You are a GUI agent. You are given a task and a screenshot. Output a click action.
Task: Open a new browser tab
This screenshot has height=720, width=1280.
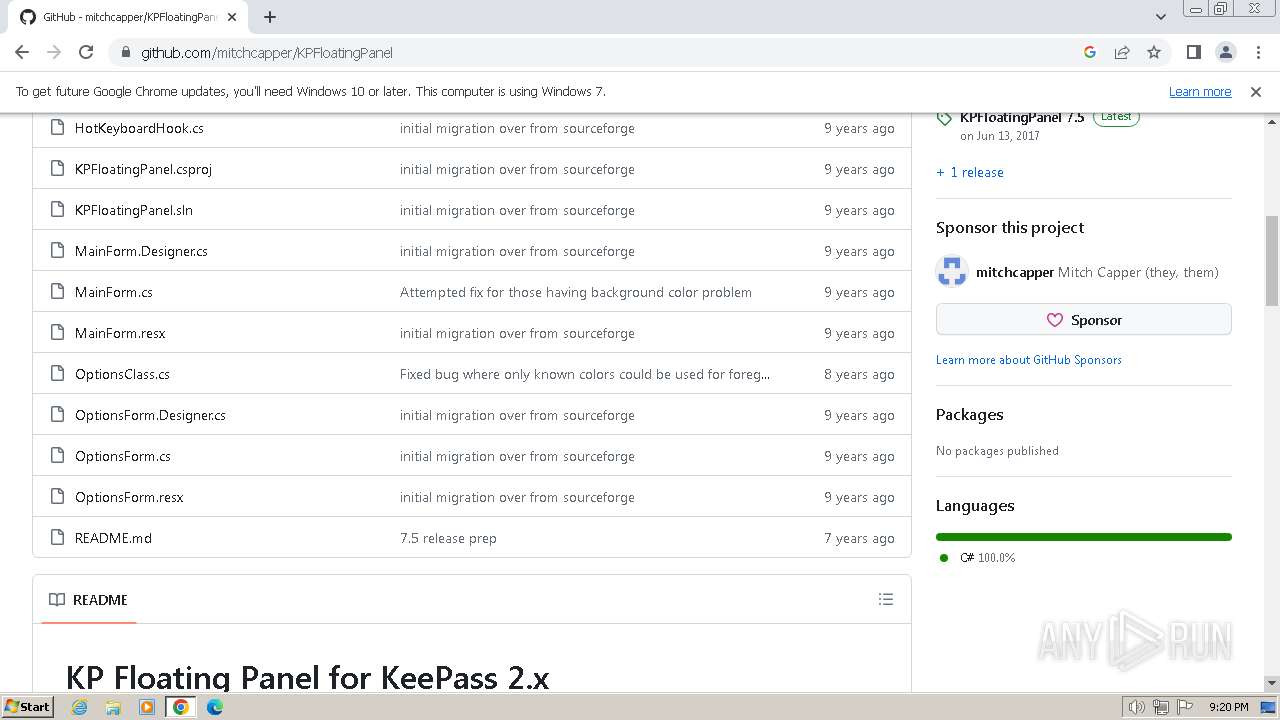[x=270, y=17]
